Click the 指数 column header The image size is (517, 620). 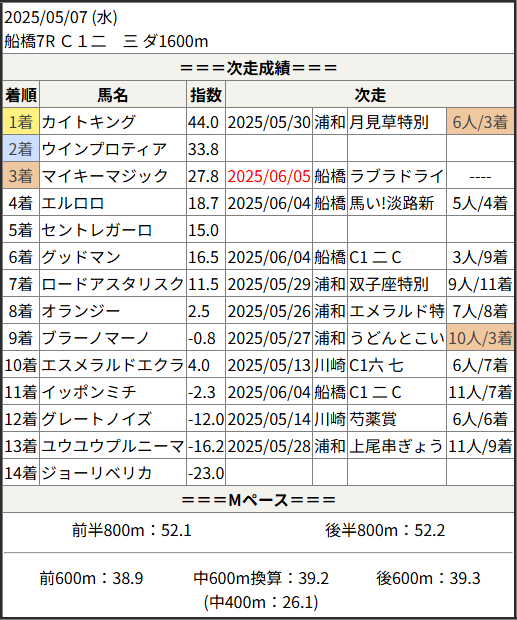pos(206,95)
